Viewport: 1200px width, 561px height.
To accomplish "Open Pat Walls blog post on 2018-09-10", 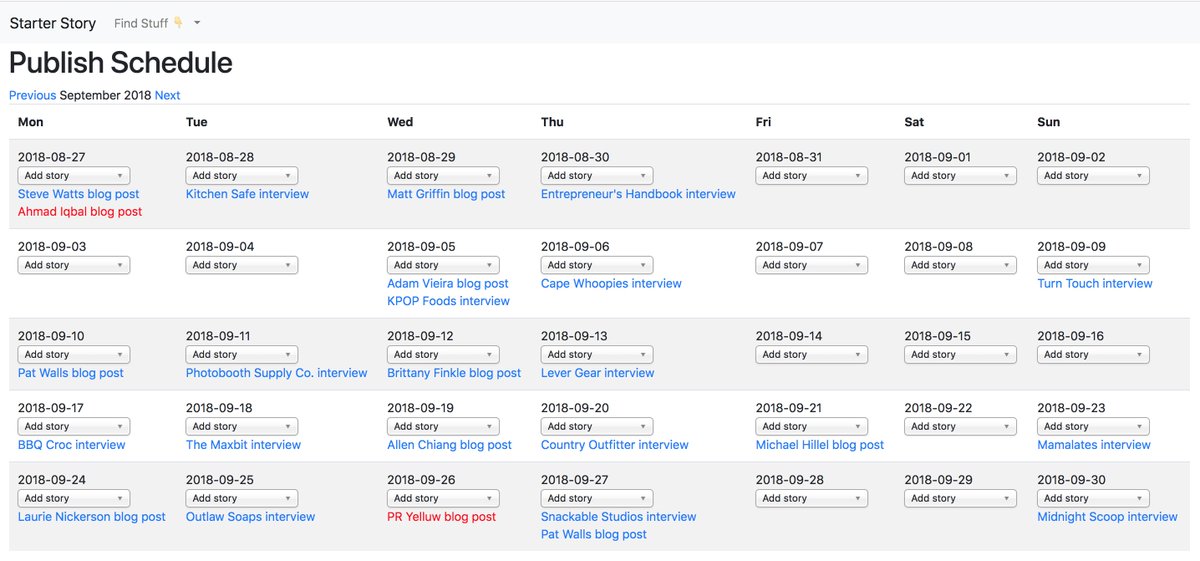I will click(71, 373).
